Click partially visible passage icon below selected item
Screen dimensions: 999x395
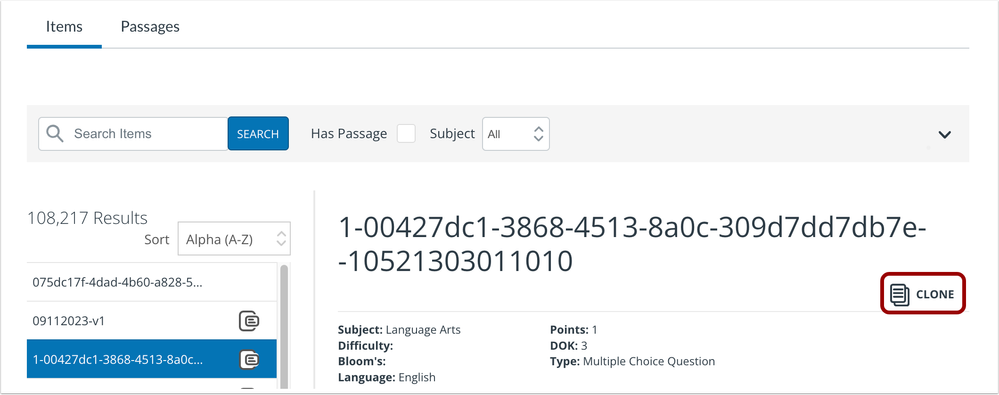[x=249, y=389]
